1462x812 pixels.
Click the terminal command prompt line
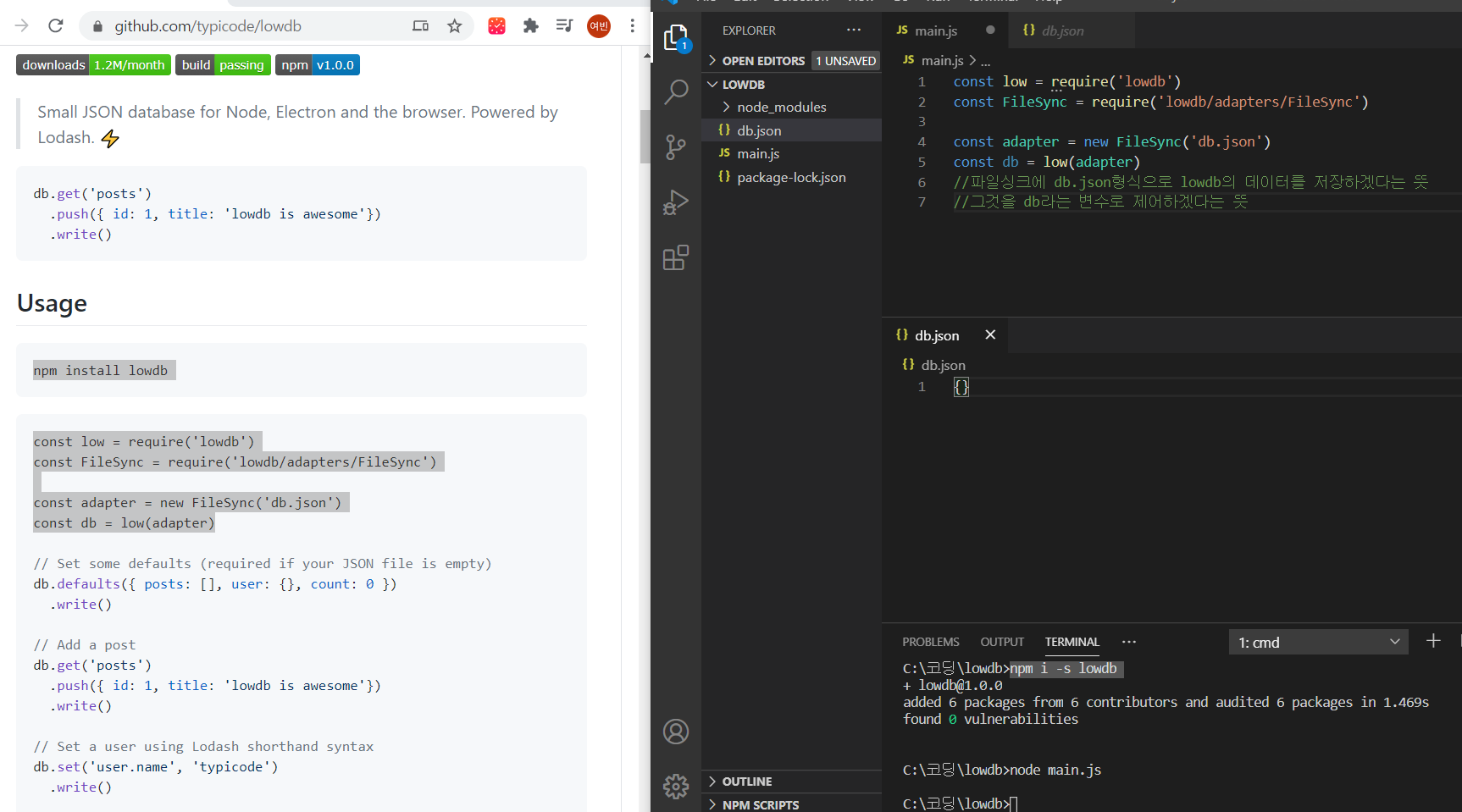(x=960, y=804)
